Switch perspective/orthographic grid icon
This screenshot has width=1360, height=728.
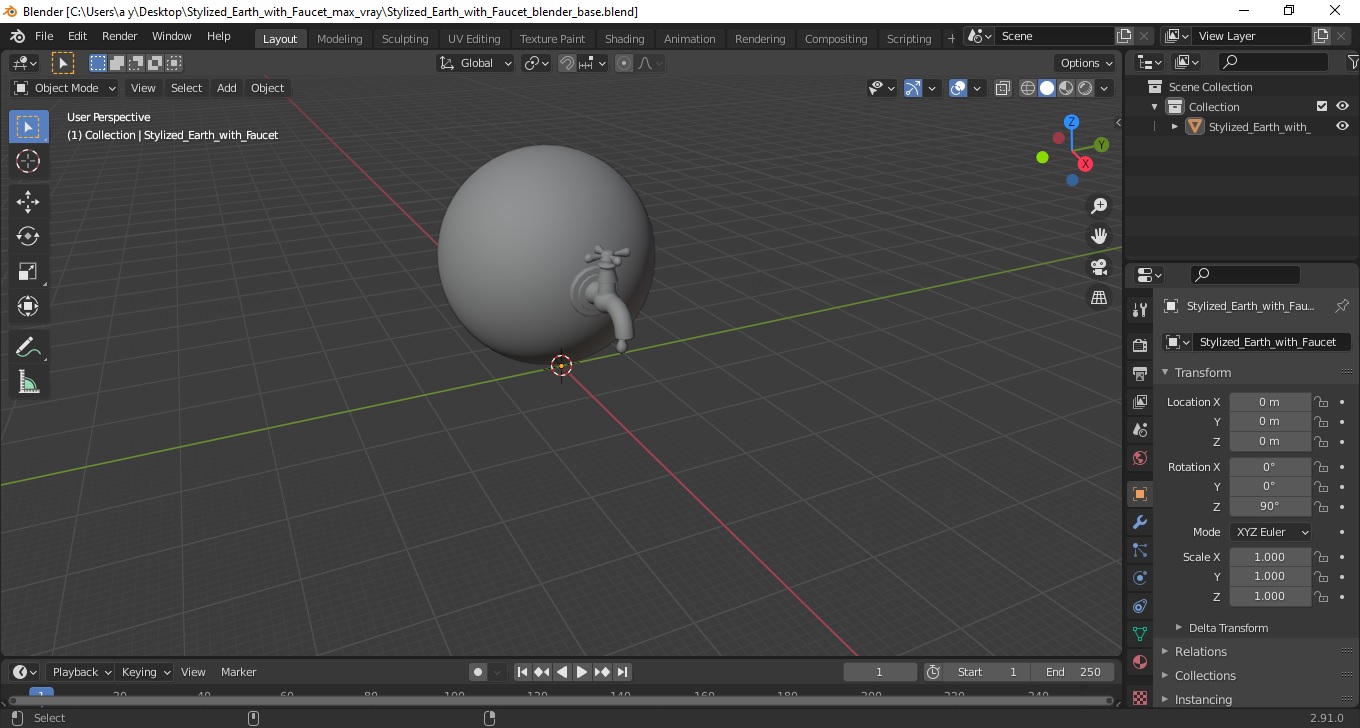(1099, 298)
